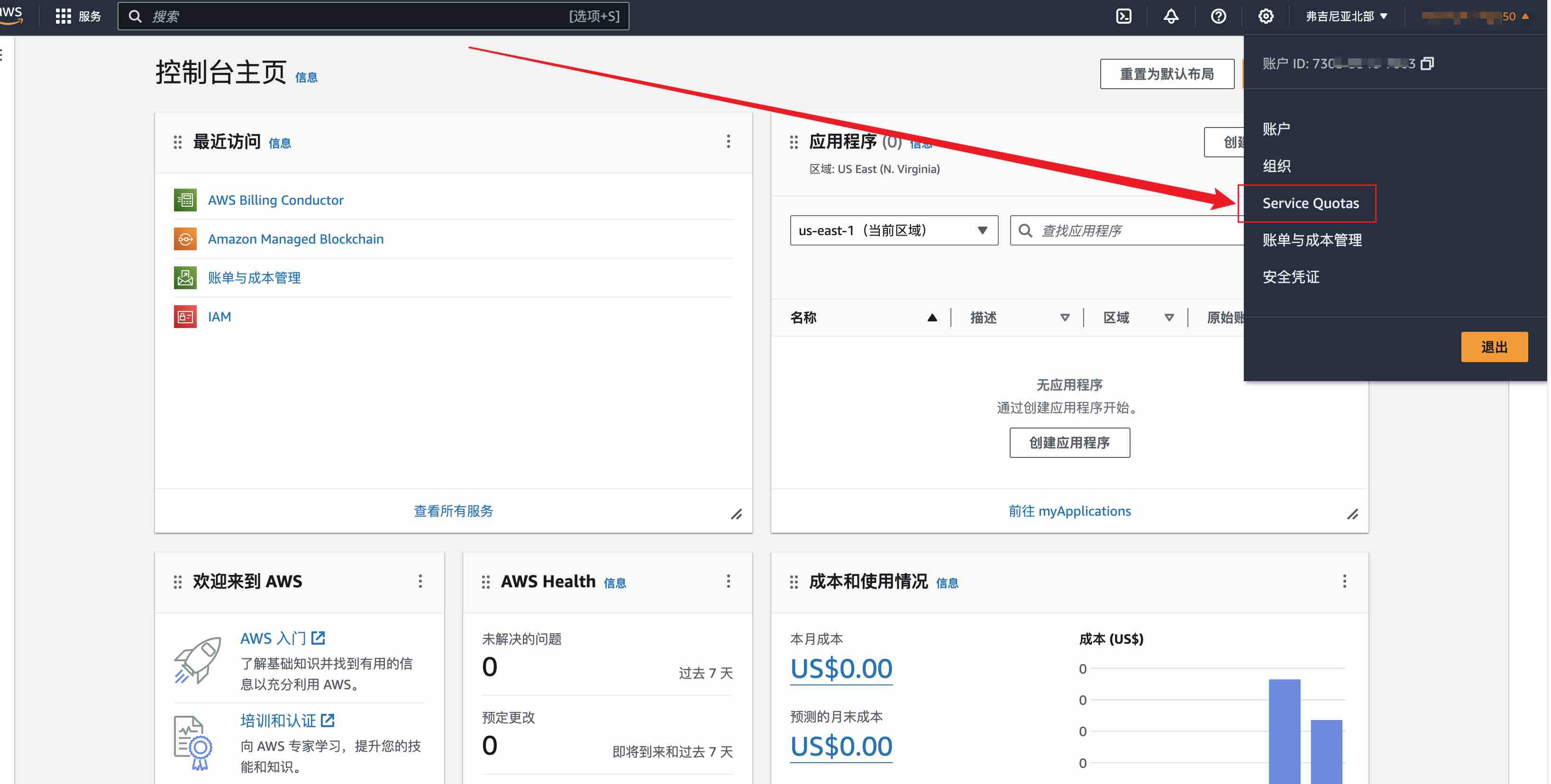Grab the 应用程序 widget drag handle

tap(794, 142)
